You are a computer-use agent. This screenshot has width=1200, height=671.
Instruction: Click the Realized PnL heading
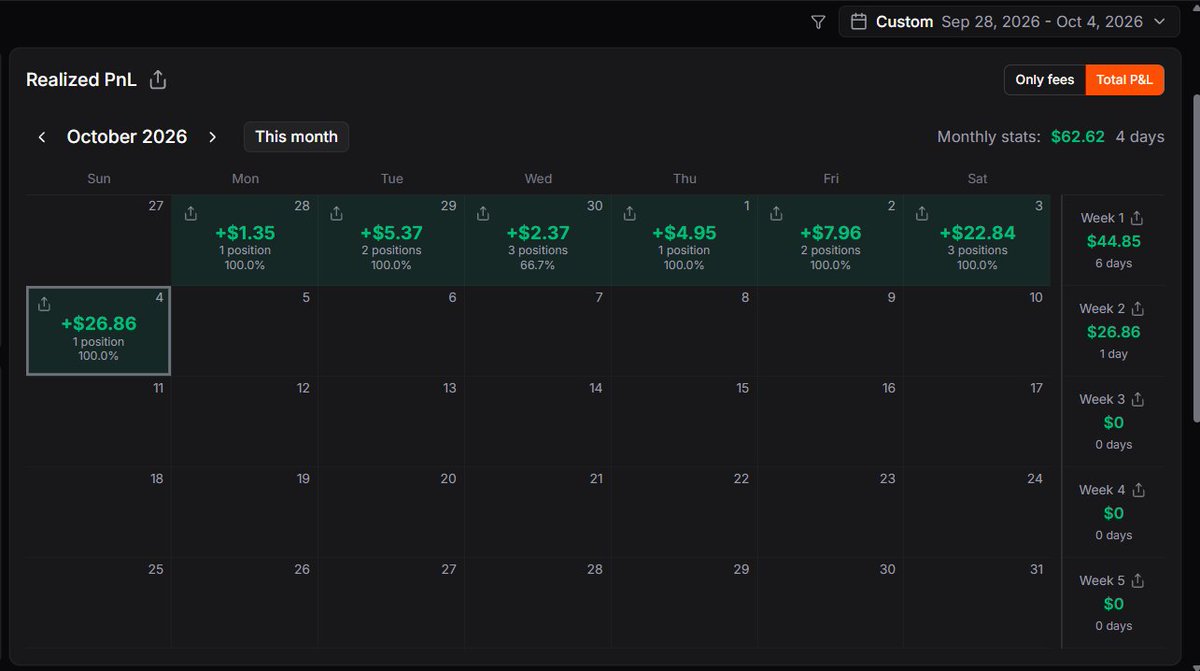click(x=81, y=80)
